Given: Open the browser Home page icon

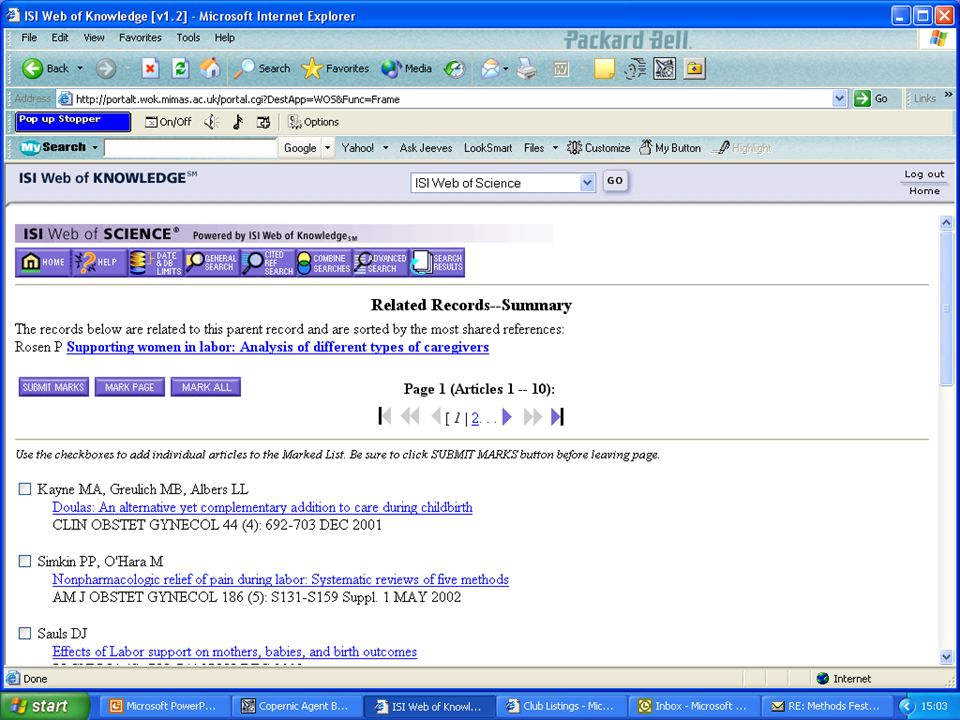Looking at the screenshot, I should pos(210,69).
